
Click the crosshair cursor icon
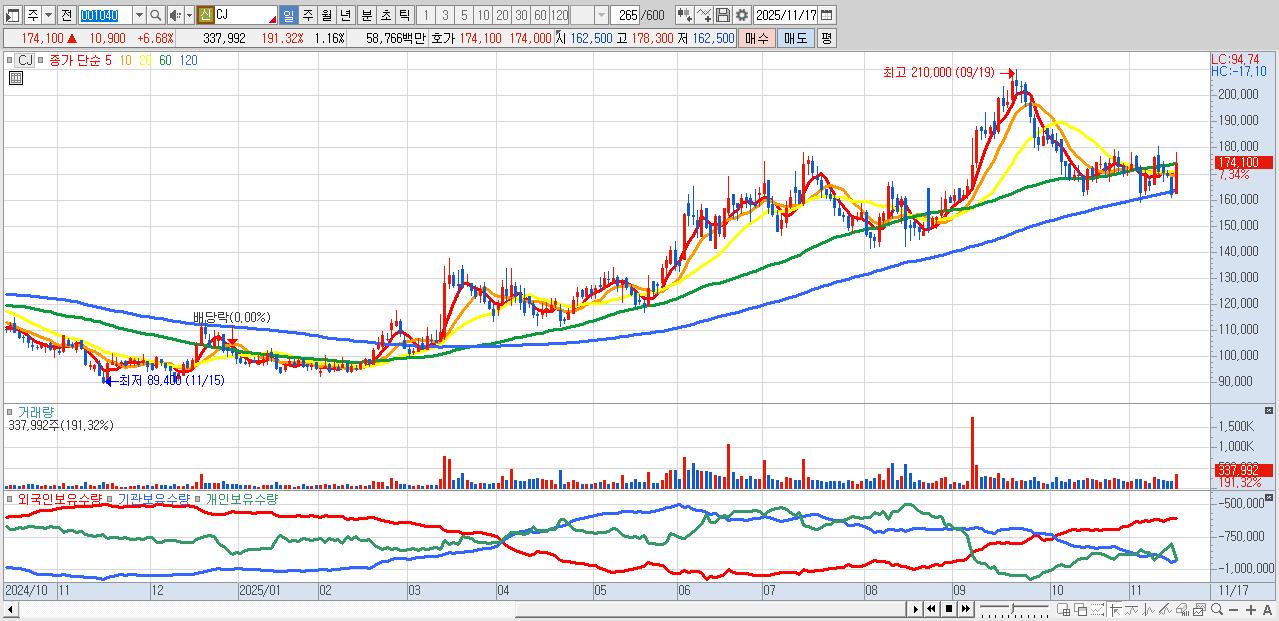pyautogui.click(x=1115, y=609)
